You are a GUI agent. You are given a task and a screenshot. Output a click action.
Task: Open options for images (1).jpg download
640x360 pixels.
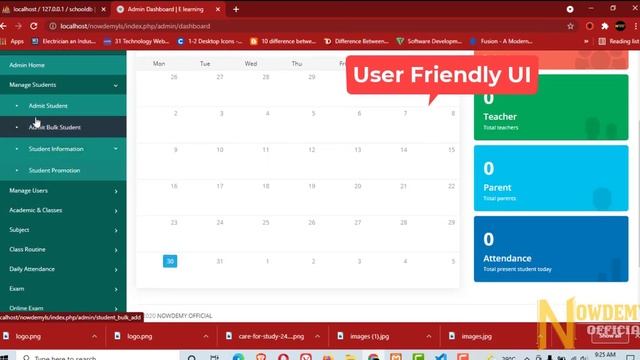(429, 336)
